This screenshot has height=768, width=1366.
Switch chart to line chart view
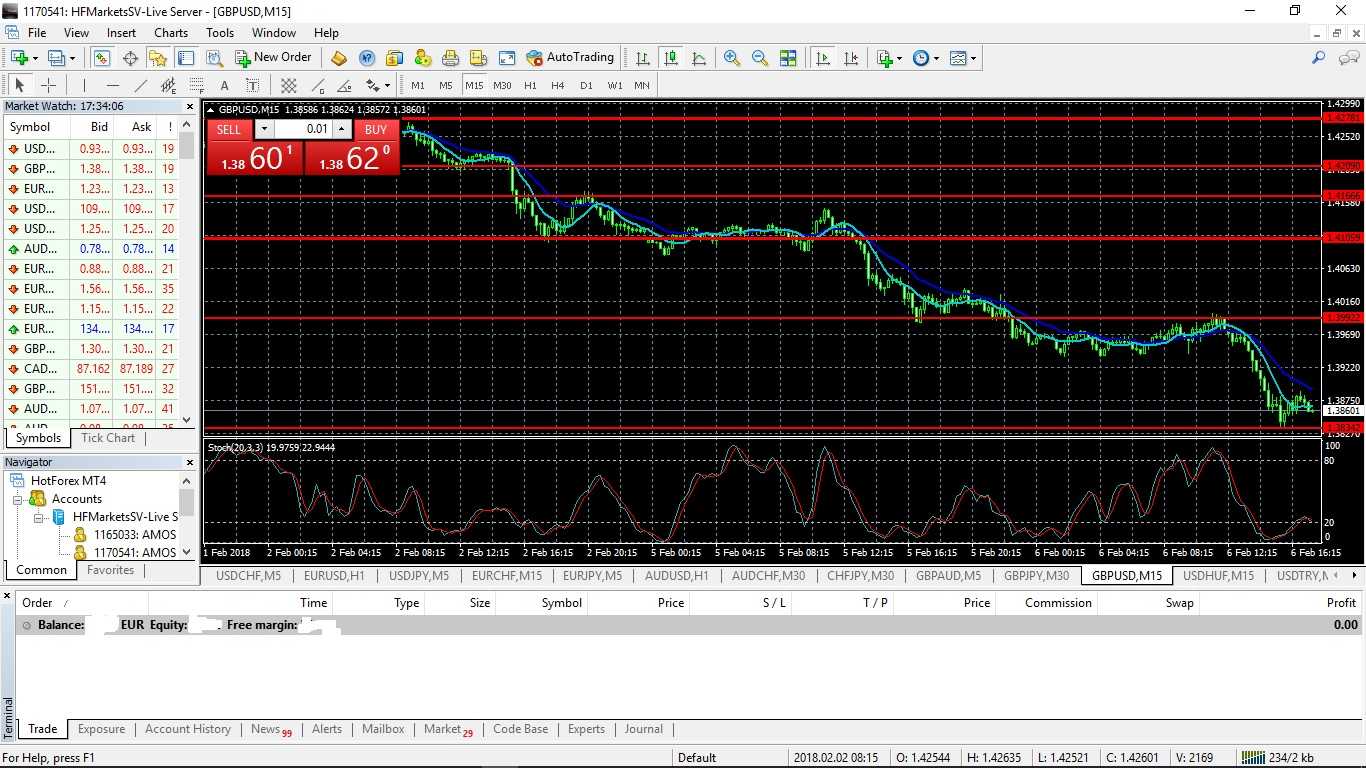(699, 58)
